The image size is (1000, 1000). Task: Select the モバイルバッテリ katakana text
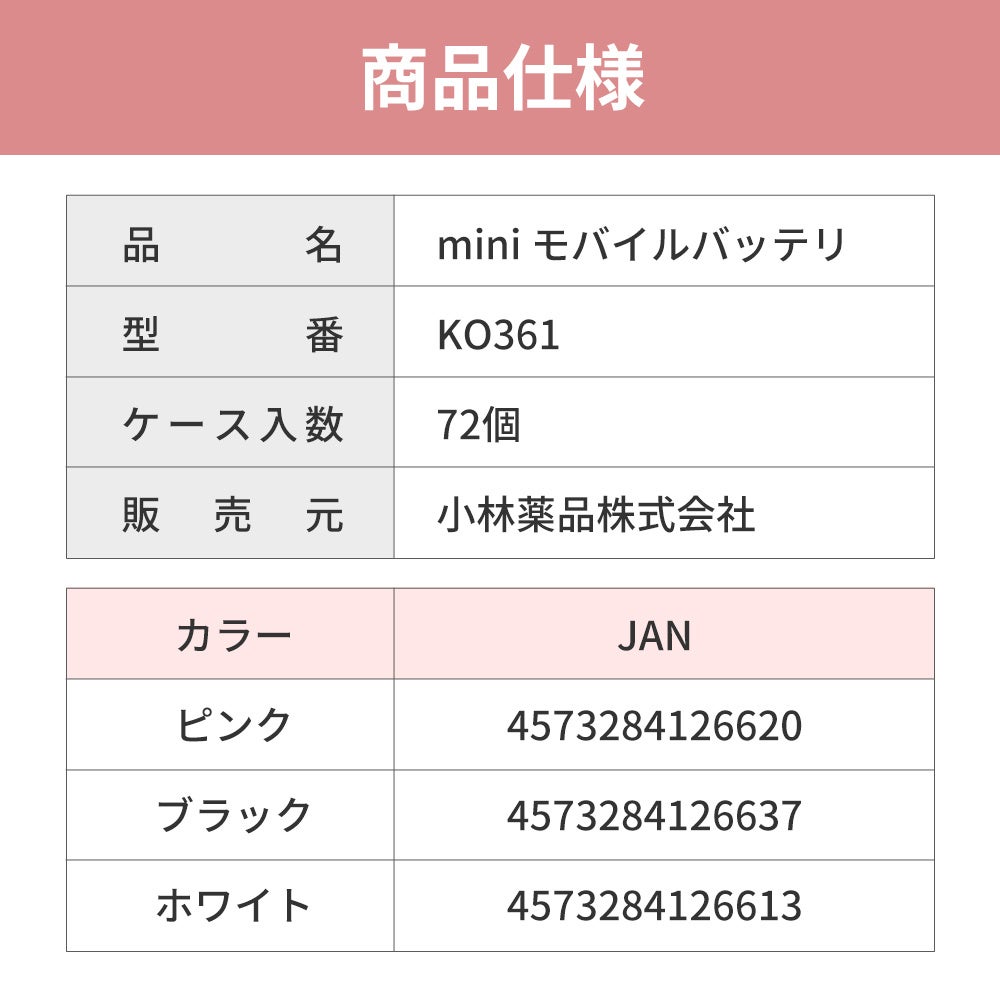690,245
